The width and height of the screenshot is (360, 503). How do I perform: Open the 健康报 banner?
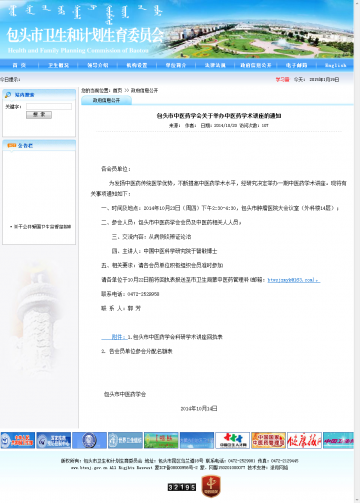tap(304, 440)
